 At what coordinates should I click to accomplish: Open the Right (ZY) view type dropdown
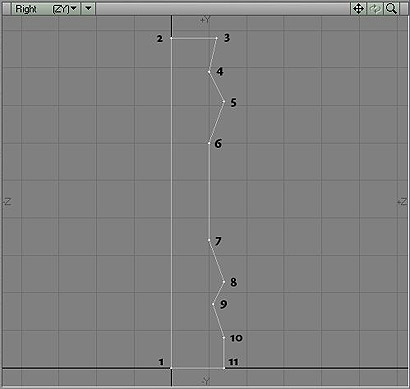pyautogui.click(x=46, y=9)
